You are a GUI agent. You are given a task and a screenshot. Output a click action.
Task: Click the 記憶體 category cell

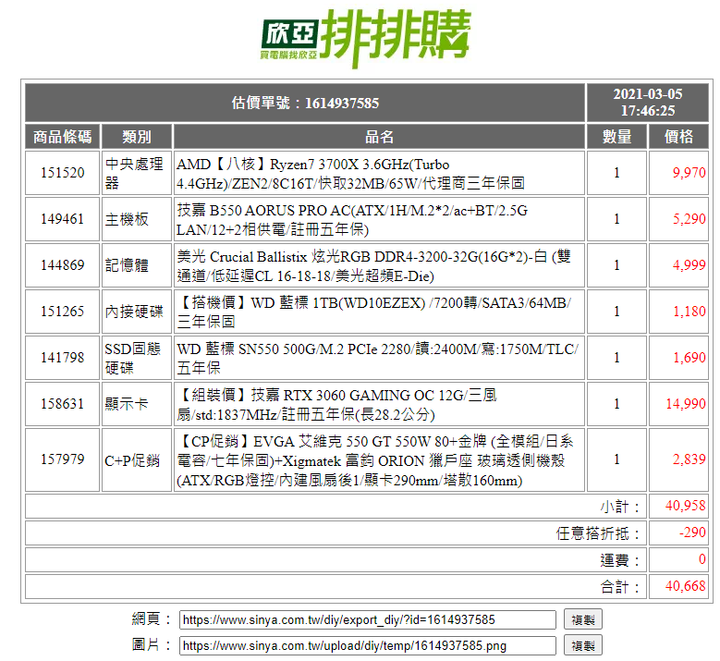[x=136, y=265]
